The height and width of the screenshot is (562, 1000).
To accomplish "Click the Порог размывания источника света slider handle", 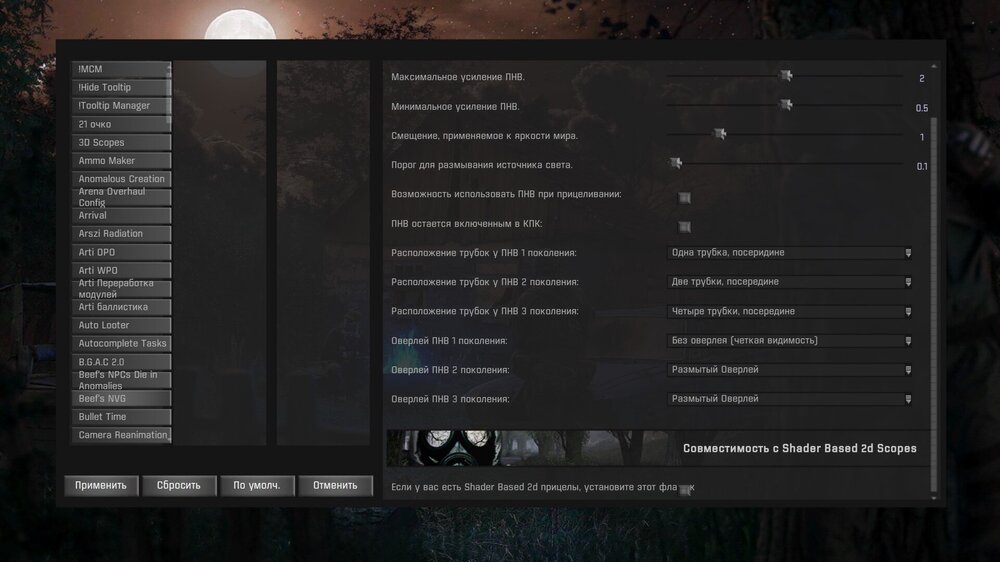I will [x=676, y=163].
